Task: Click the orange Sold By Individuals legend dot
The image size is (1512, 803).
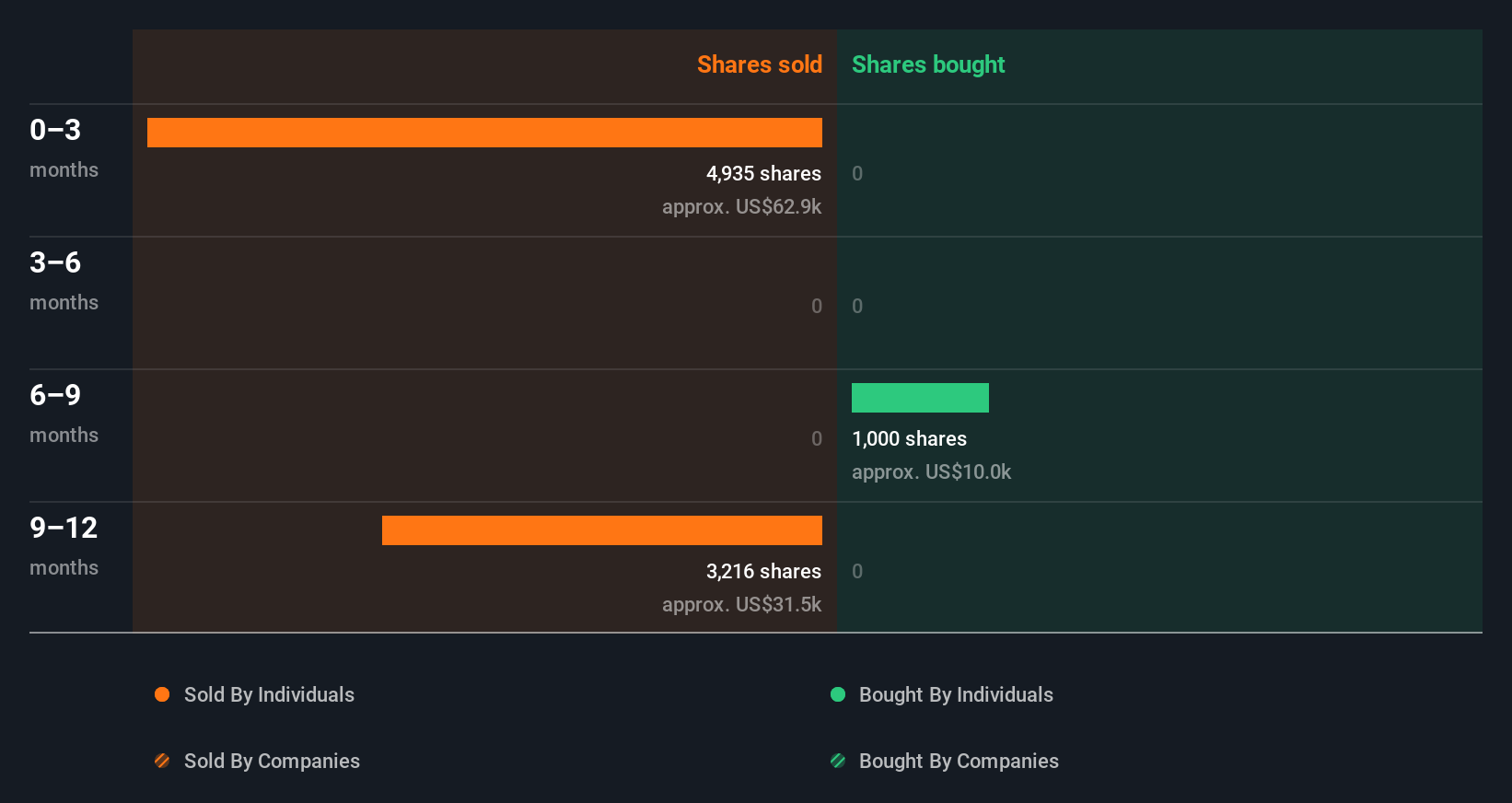Action: [x=162, y=694]
